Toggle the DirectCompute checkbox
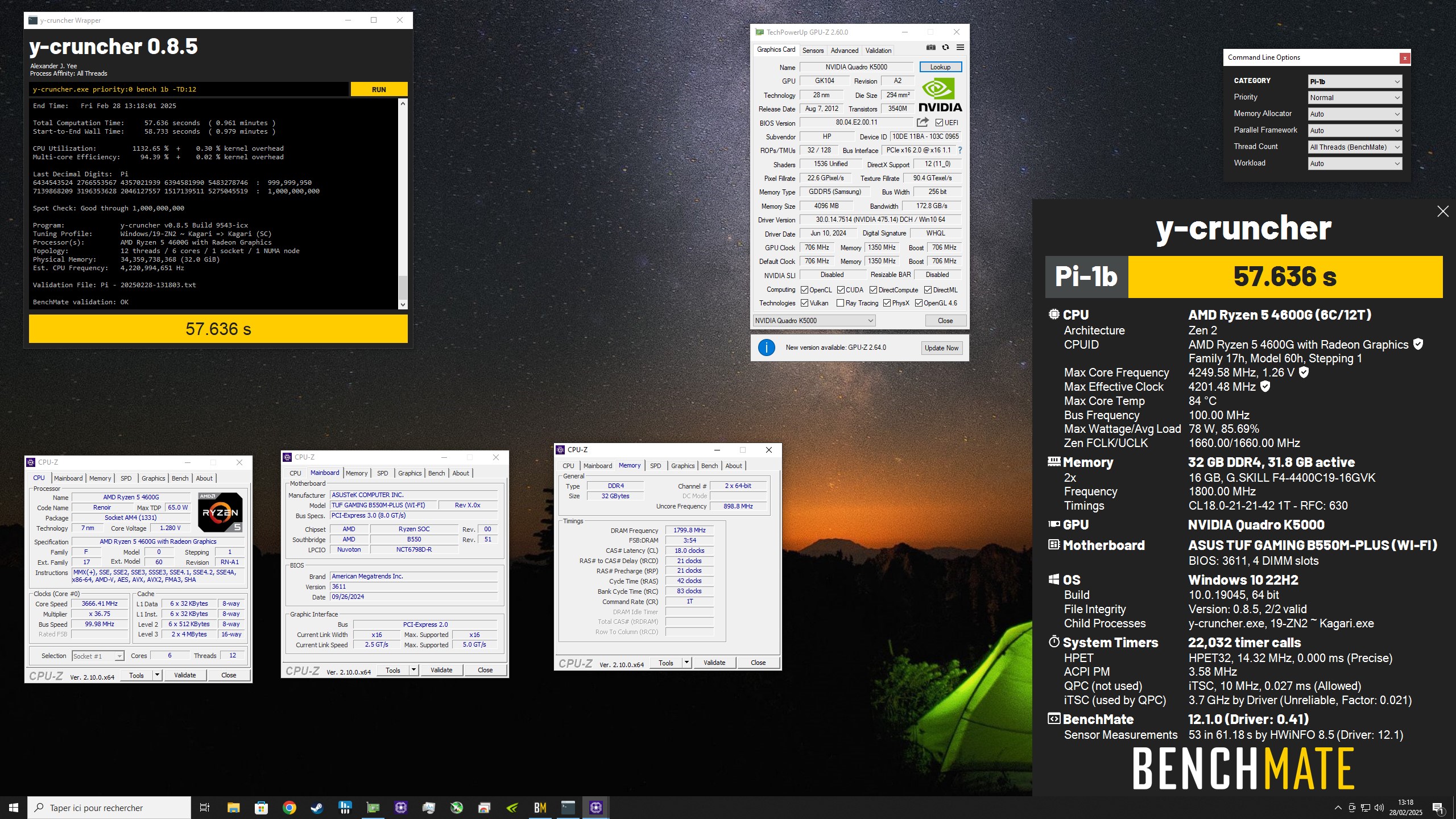Screen dimensions: 1456x819 [x=873, y=290]
